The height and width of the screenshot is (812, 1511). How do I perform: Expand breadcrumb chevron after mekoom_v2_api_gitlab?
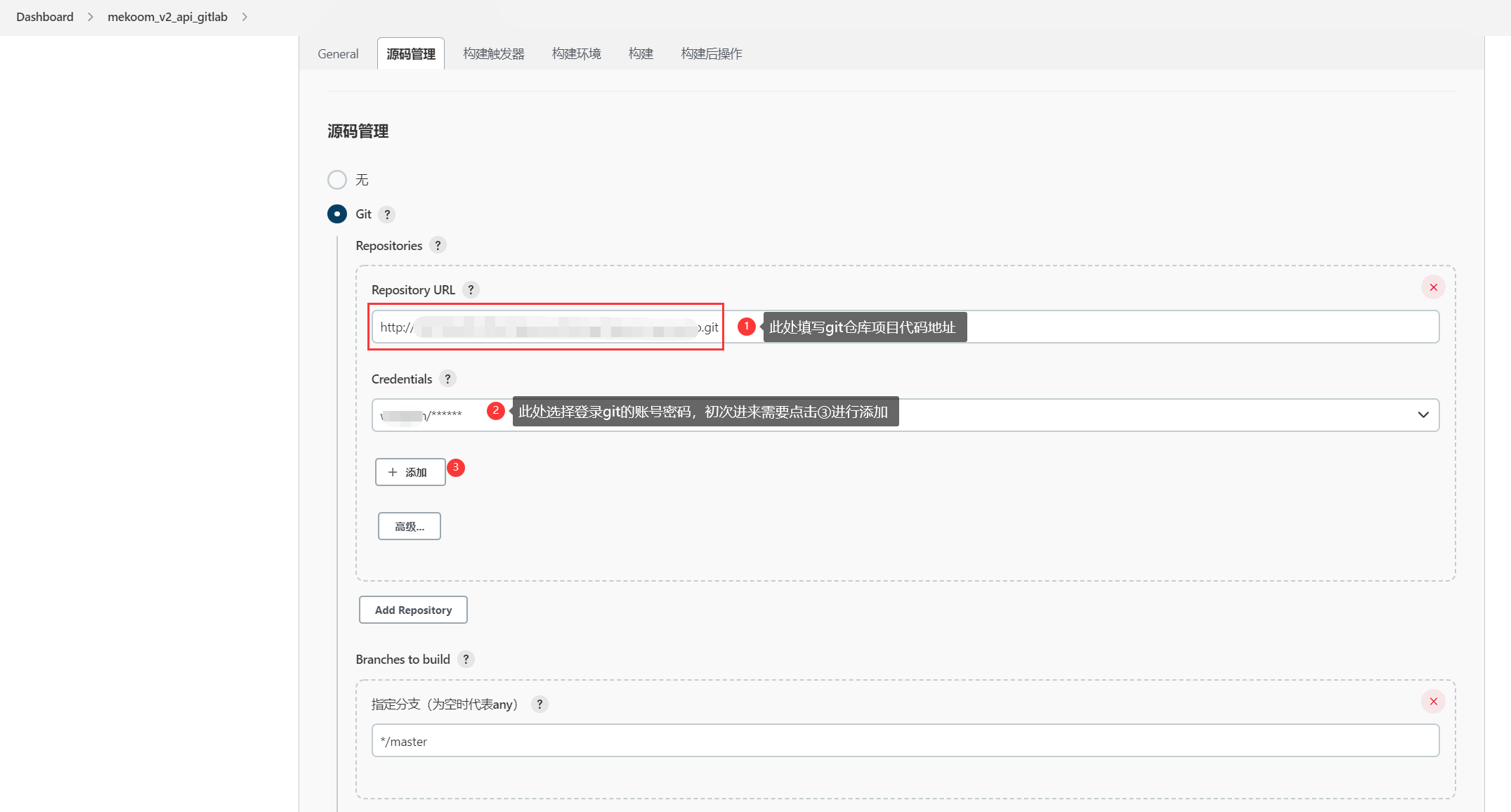tap(244, 17)
